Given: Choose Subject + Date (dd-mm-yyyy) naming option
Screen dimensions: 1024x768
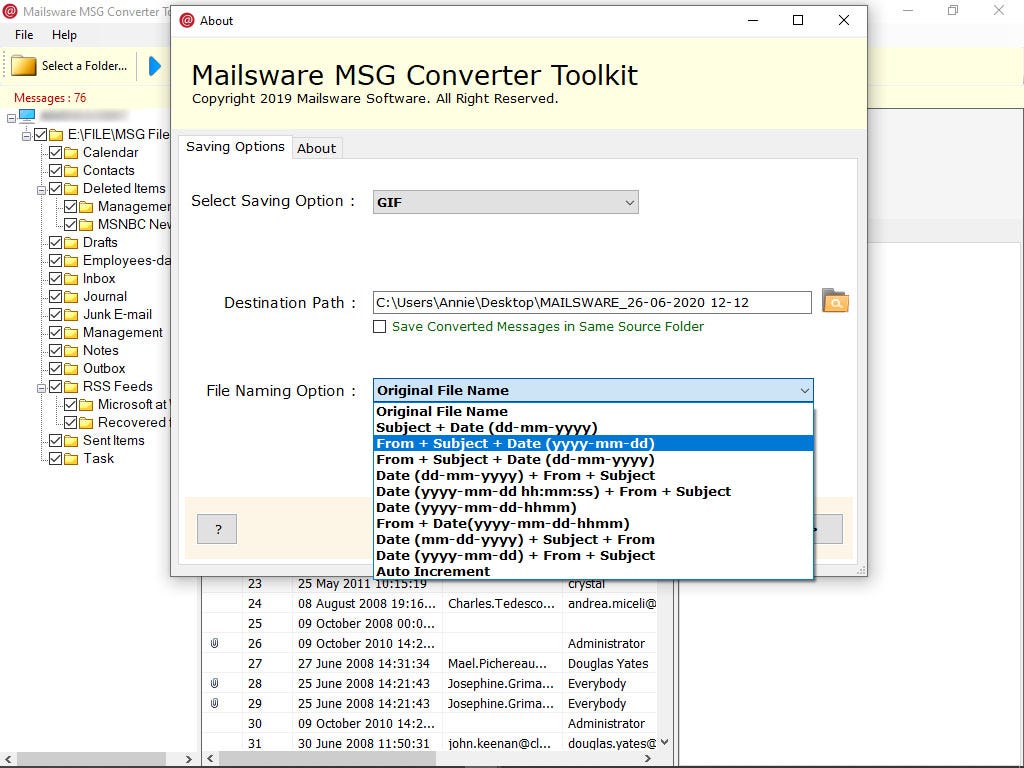Looking at the screenshot, I should coord(594,428).
